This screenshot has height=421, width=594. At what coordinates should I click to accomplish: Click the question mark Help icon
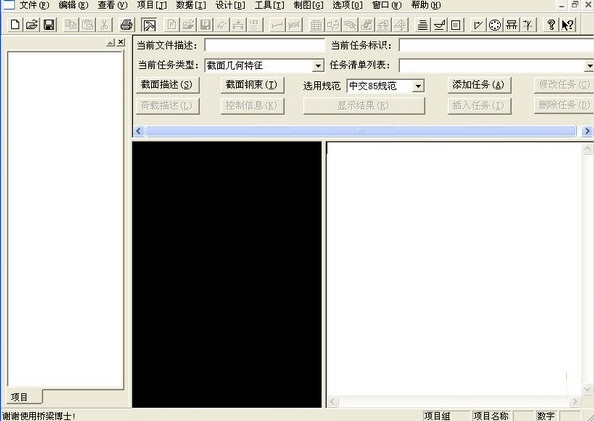(x=551, y=25)
